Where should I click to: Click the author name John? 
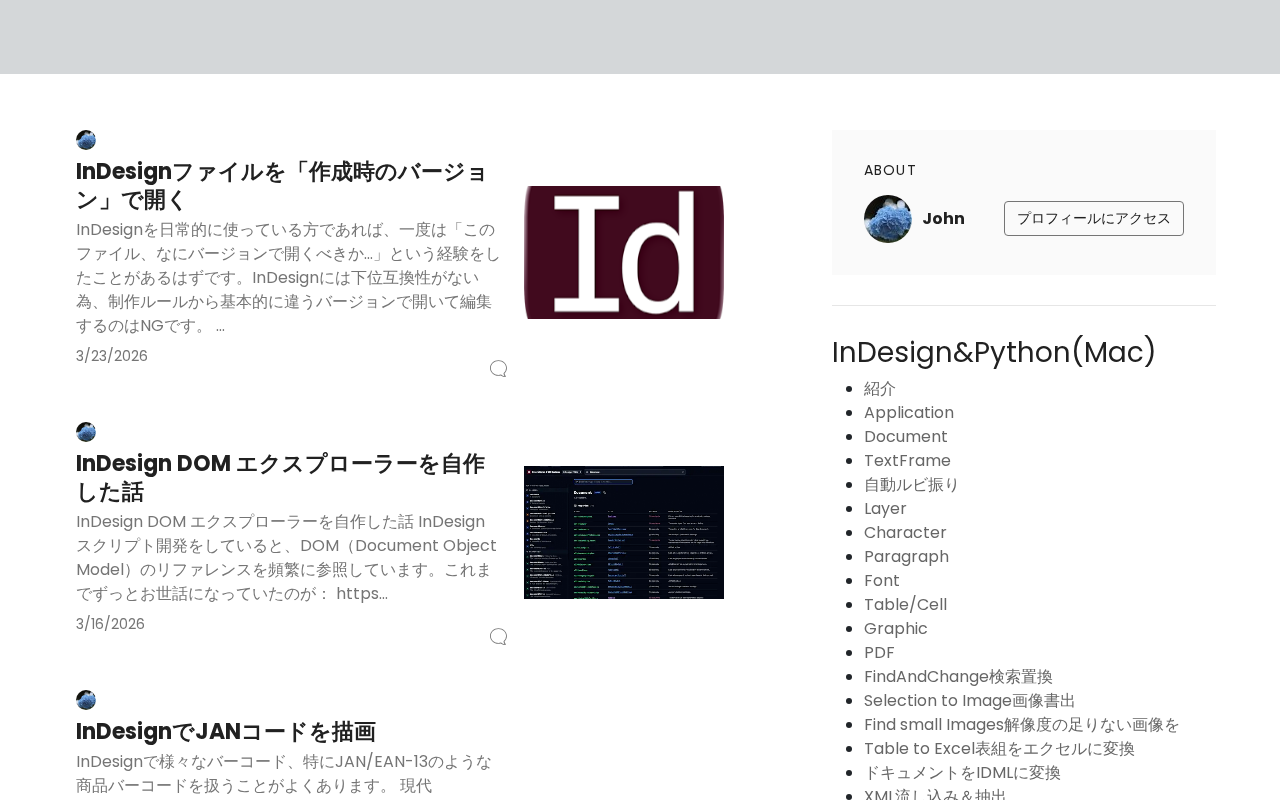coord(943,219)
